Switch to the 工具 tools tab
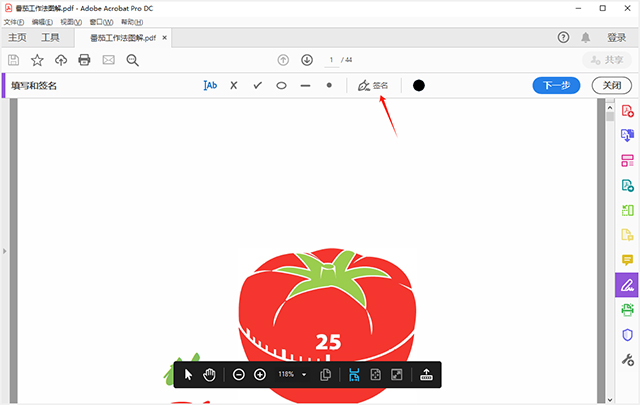640x405 pixels. click(x=50, y=38)
